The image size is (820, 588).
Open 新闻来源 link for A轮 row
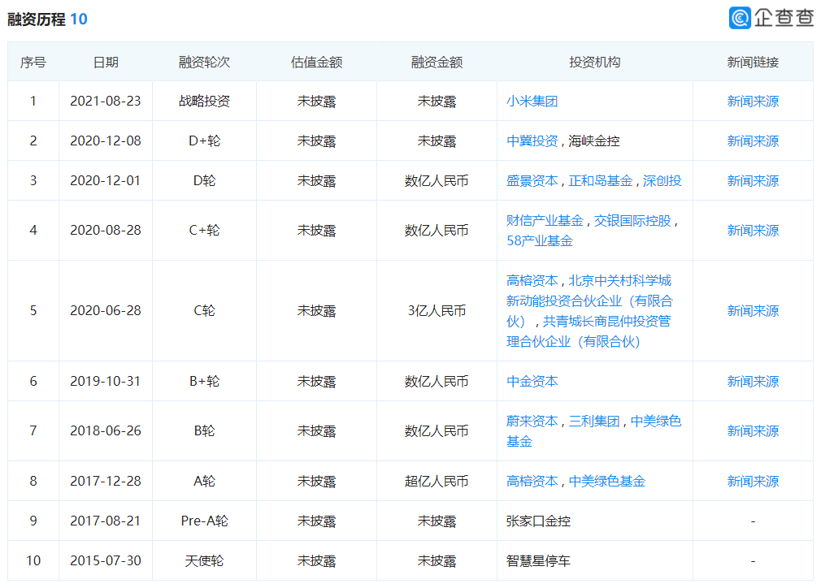[753, 481]
